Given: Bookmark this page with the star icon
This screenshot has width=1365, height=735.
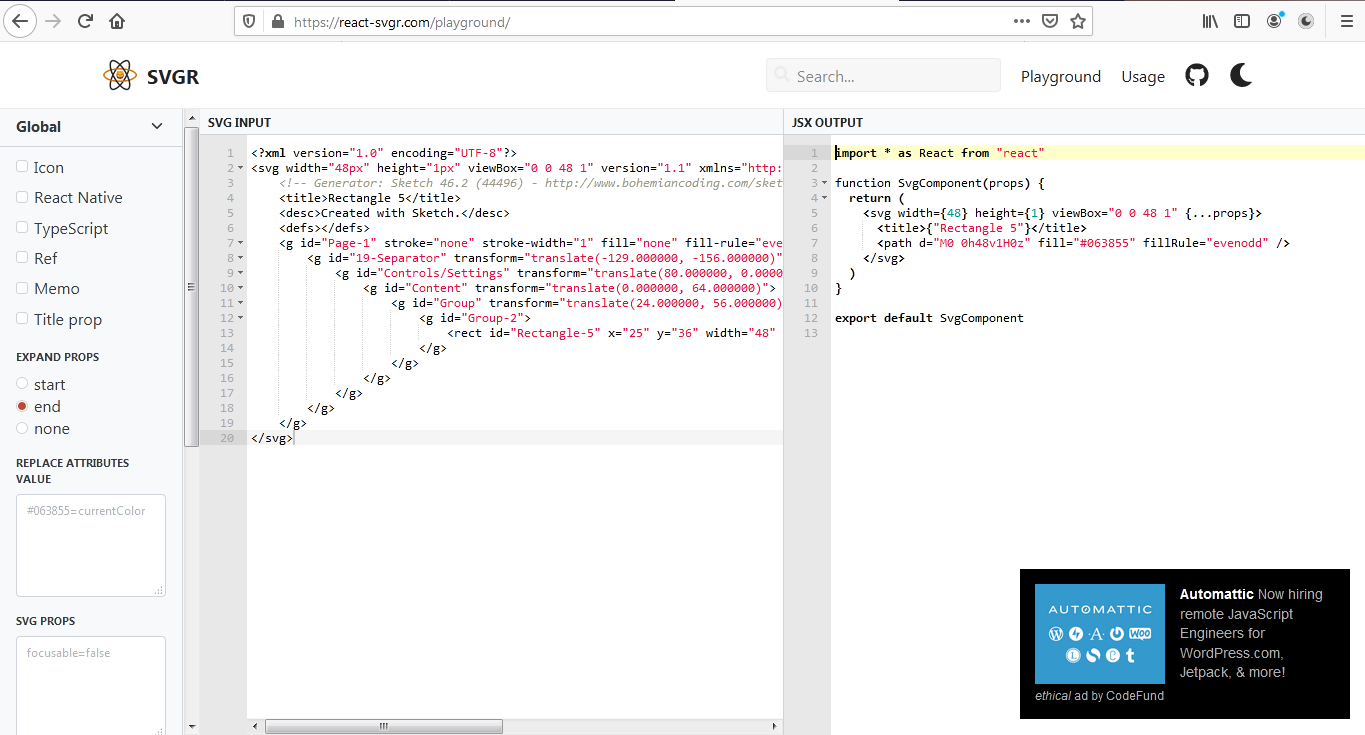Looking at the screenshot, I should click(1077, 21).
